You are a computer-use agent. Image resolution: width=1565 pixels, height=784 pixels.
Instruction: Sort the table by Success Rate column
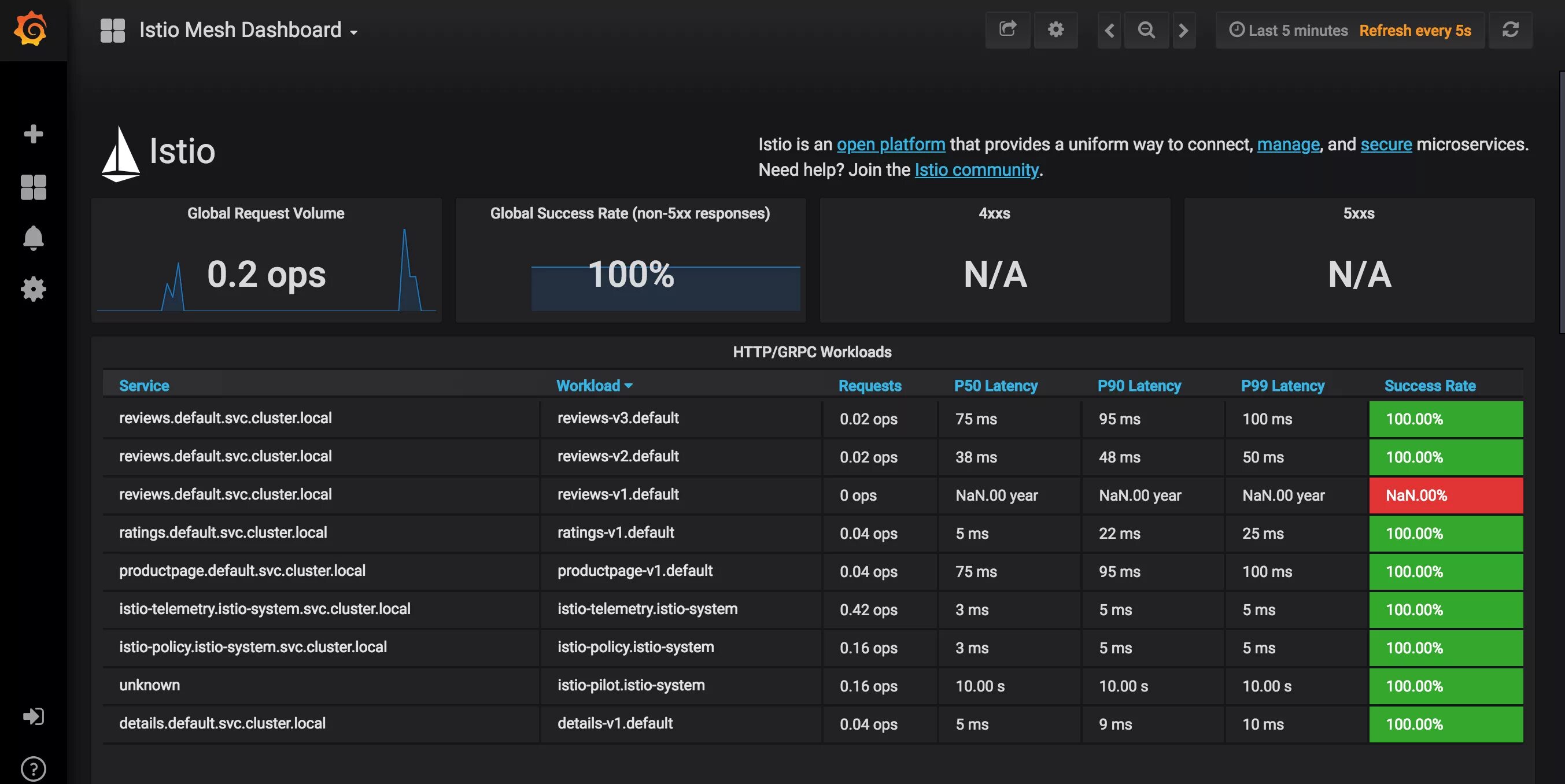[x=1430, y=386]
